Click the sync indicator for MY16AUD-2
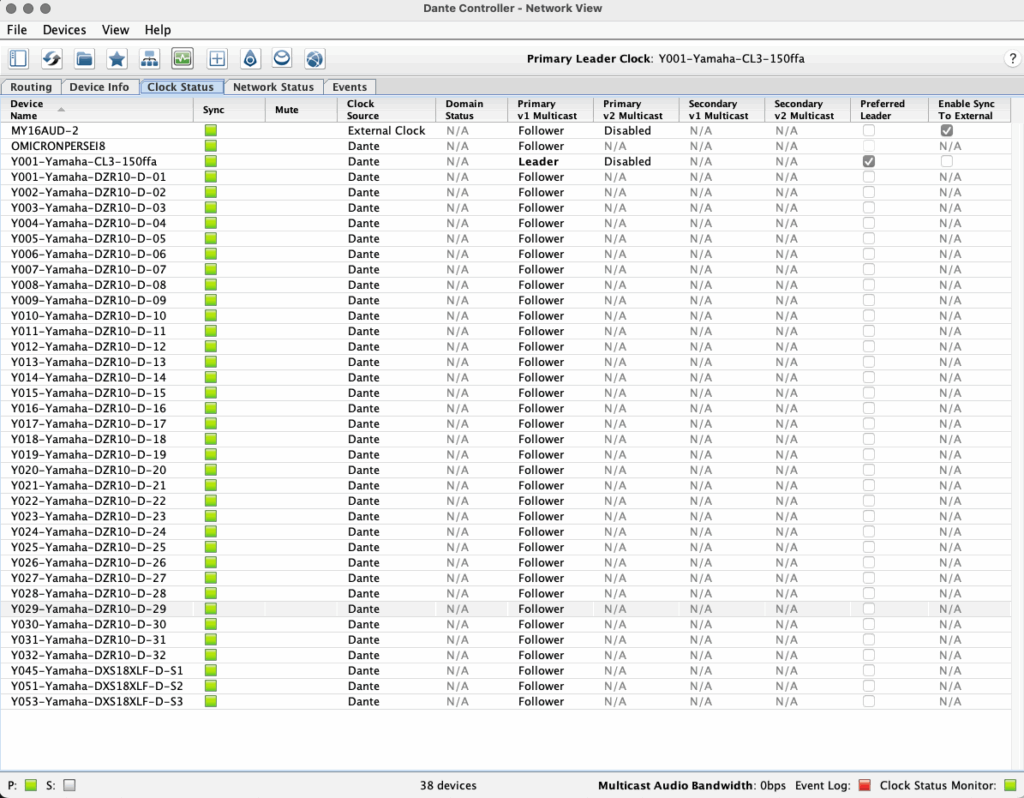The height and width of the screenshot is (798, 1024). pyautogui.click(x=210, y=131)
